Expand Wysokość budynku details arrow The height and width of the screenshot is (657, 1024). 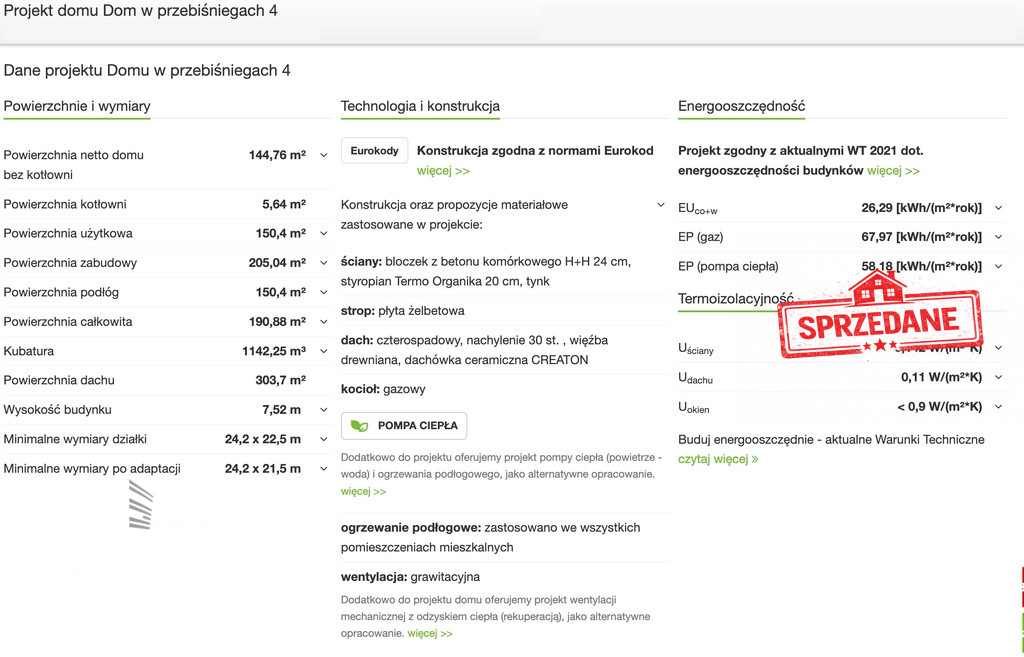[x=323, y=410]
